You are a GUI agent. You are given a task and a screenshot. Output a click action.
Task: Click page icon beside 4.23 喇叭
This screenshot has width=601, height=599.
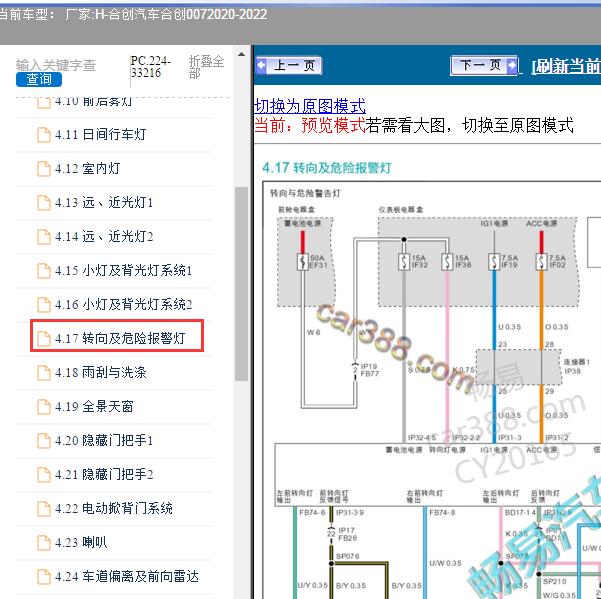(44, 542)
